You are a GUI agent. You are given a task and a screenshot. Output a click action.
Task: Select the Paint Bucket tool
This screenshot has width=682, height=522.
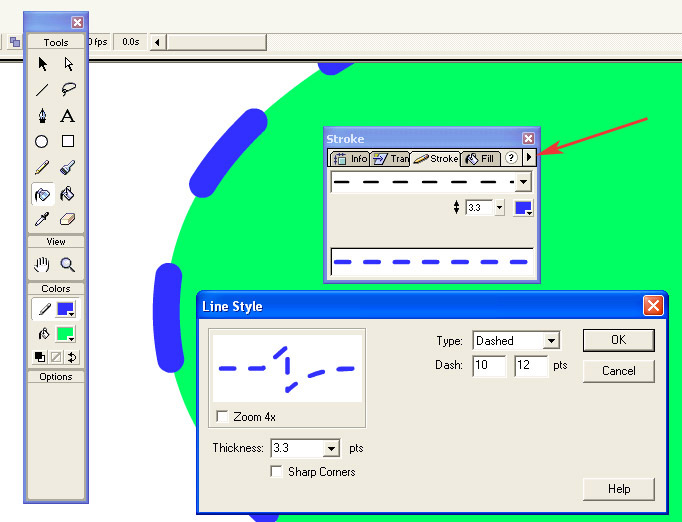coord(67,194)
